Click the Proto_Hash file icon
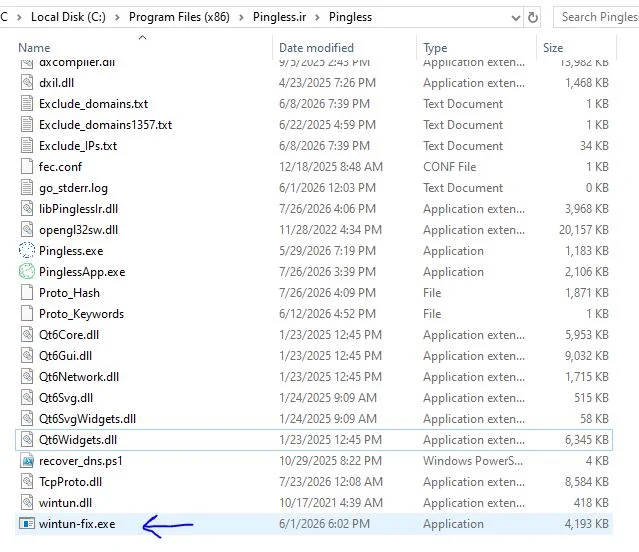 point(27,293)
